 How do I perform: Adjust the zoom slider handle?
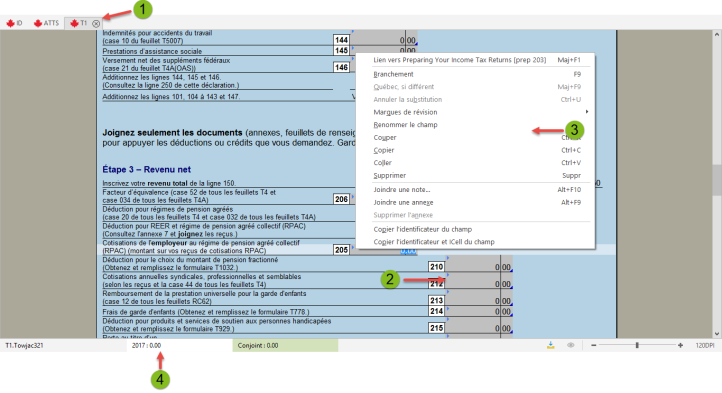coord(637,345)
